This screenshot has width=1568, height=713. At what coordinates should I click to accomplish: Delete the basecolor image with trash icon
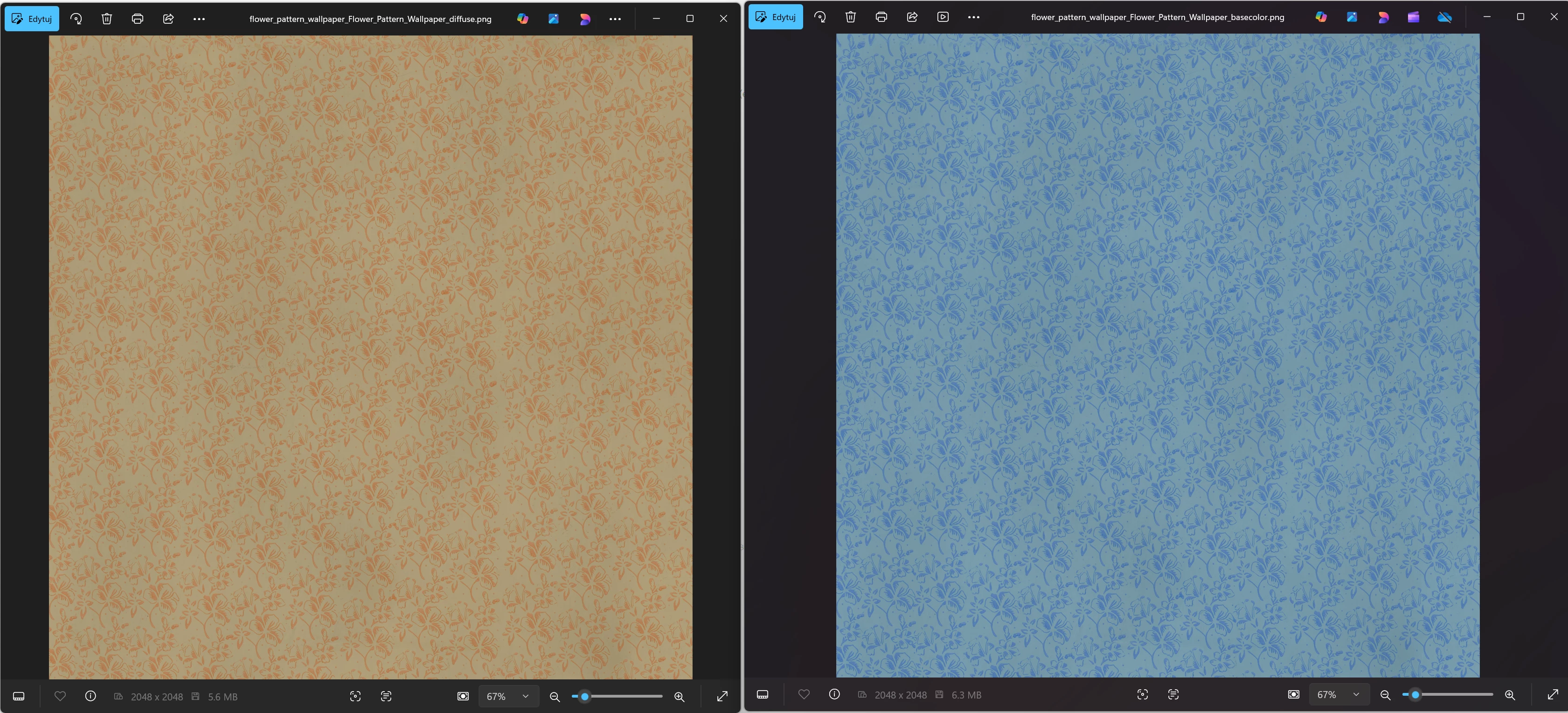(x=850, y=17)
